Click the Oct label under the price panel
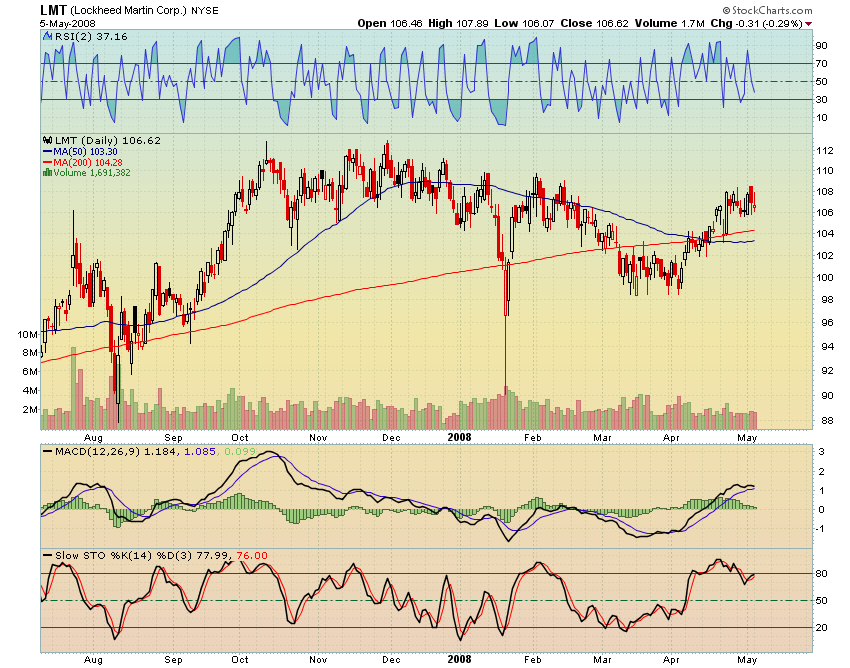Screen dimensions: 850x668 [x=240, y=438]
